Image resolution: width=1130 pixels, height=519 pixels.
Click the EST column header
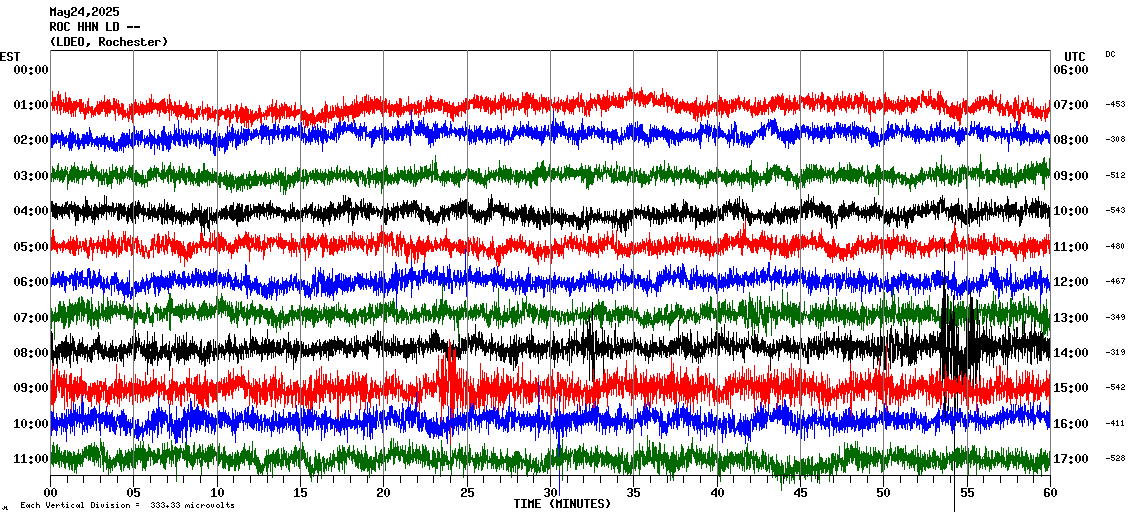click(10, 56)
